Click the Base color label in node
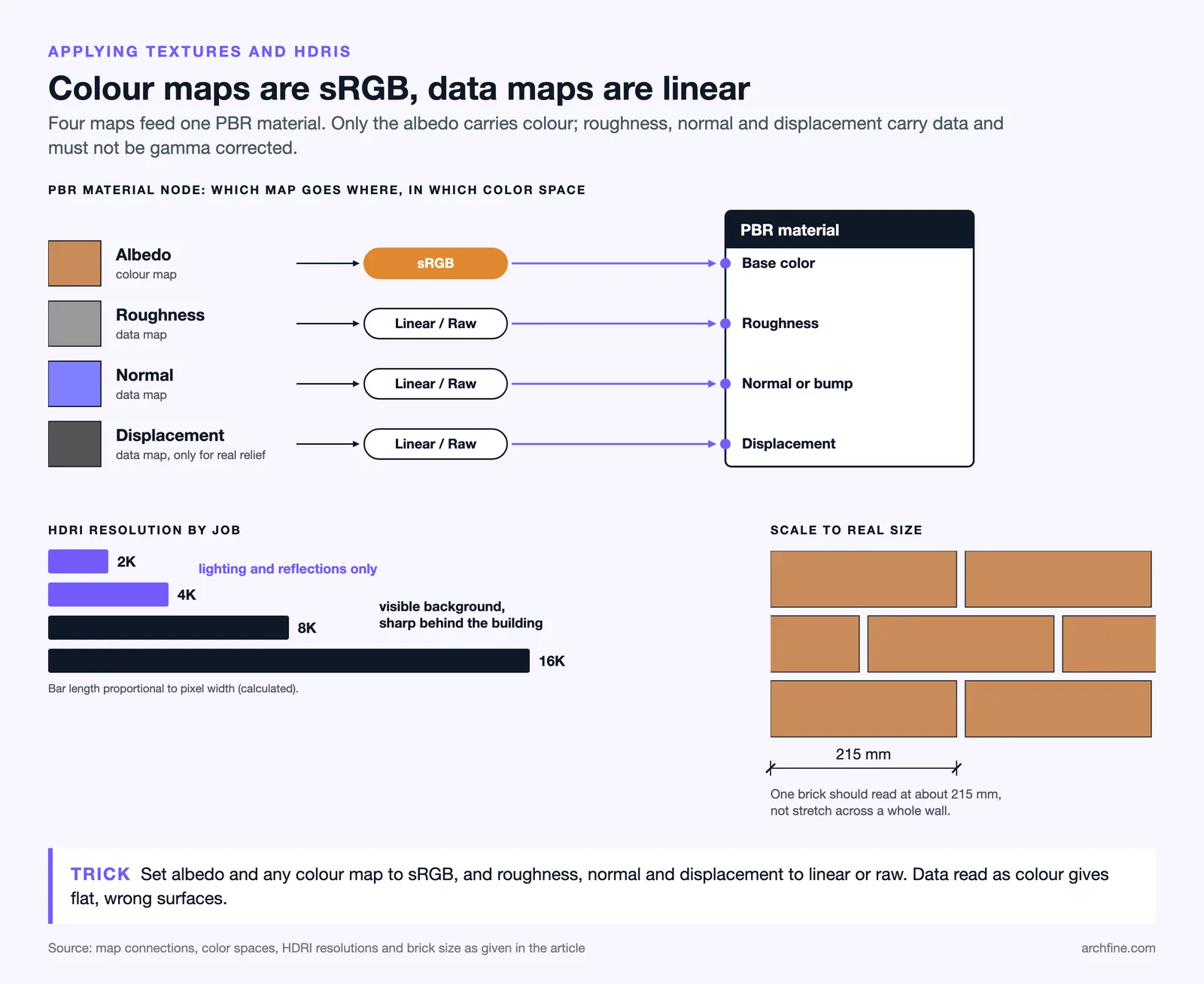 click(x=778, y=263)
